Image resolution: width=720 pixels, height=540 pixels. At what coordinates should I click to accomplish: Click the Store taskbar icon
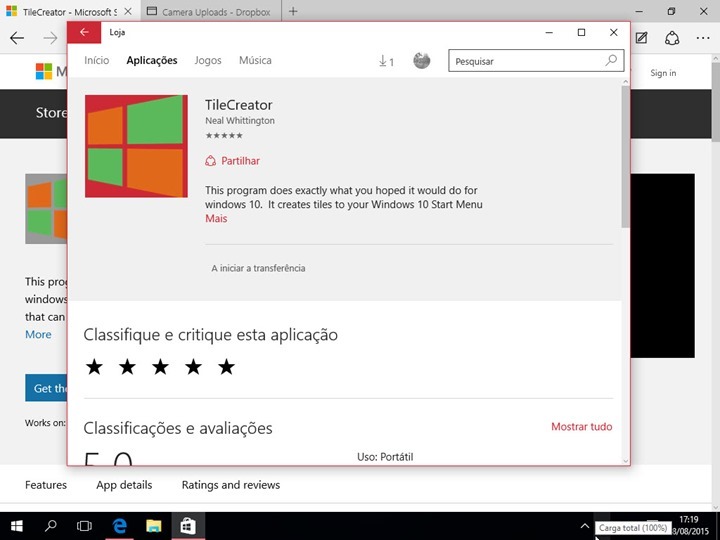(188, 526)
